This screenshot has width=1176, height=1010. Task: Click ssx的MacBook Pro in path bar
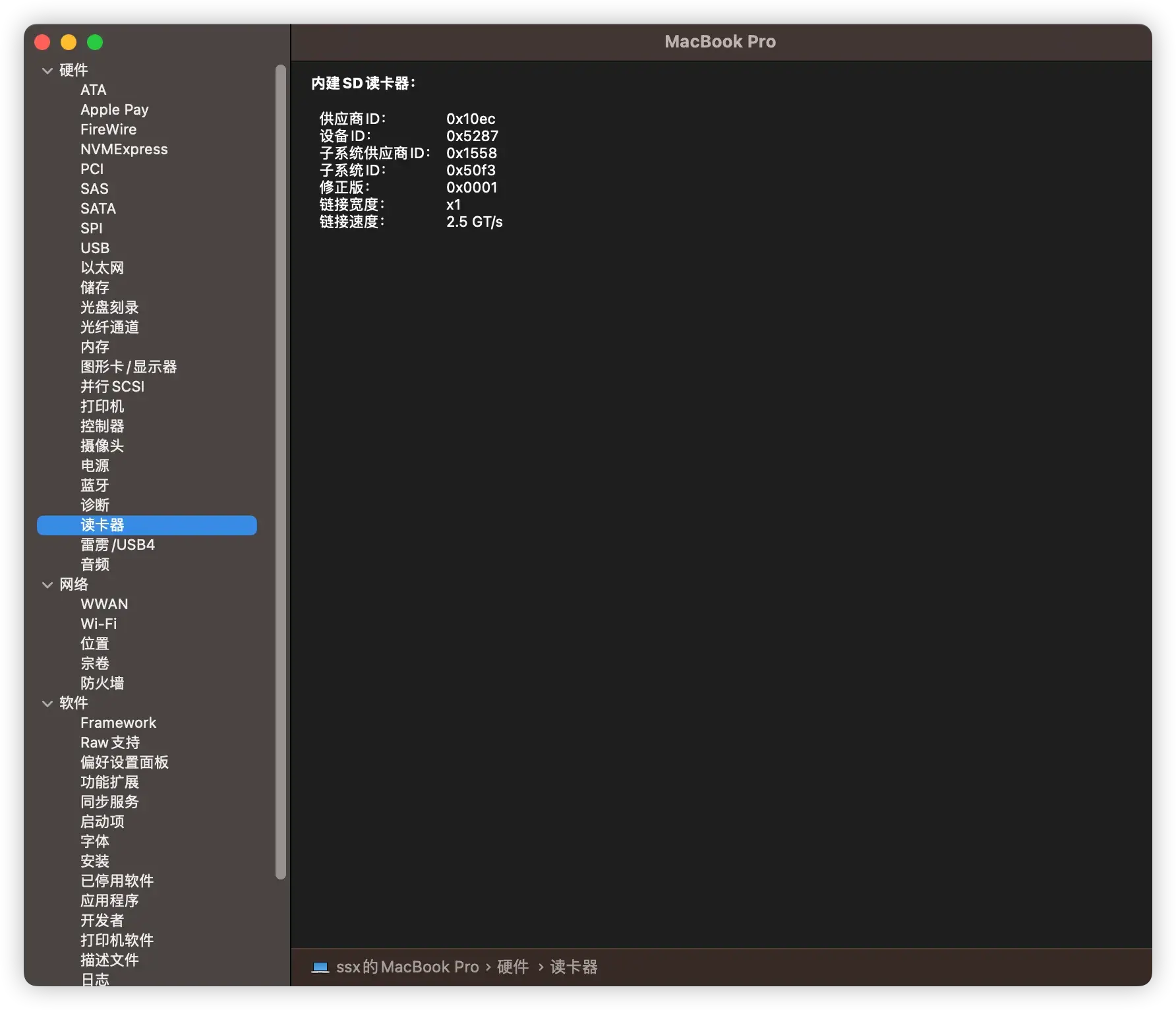(x=407, y=967)
